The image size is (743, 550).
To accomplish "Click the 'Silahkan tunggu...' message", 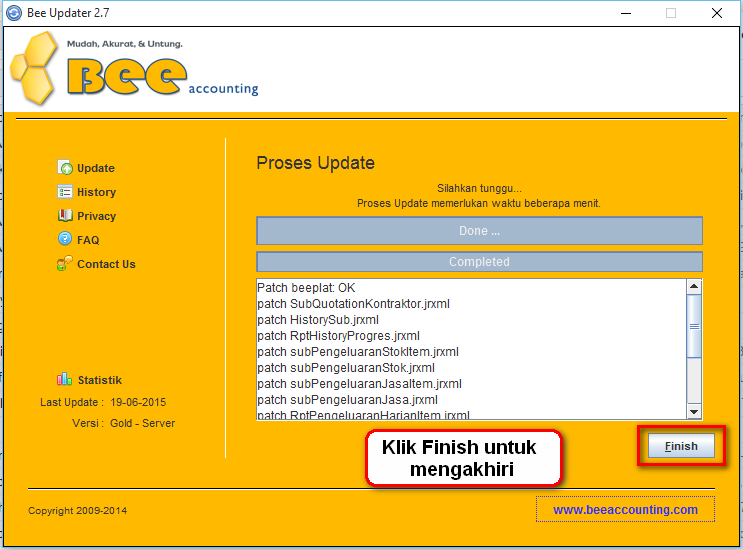I will [479, 189].
